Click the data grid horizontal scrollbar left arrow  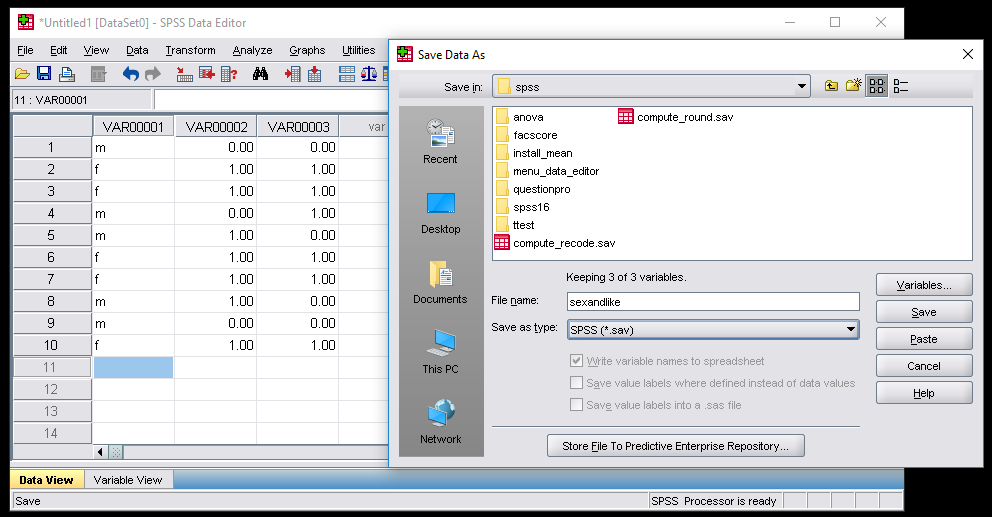[x=100, y=452]
